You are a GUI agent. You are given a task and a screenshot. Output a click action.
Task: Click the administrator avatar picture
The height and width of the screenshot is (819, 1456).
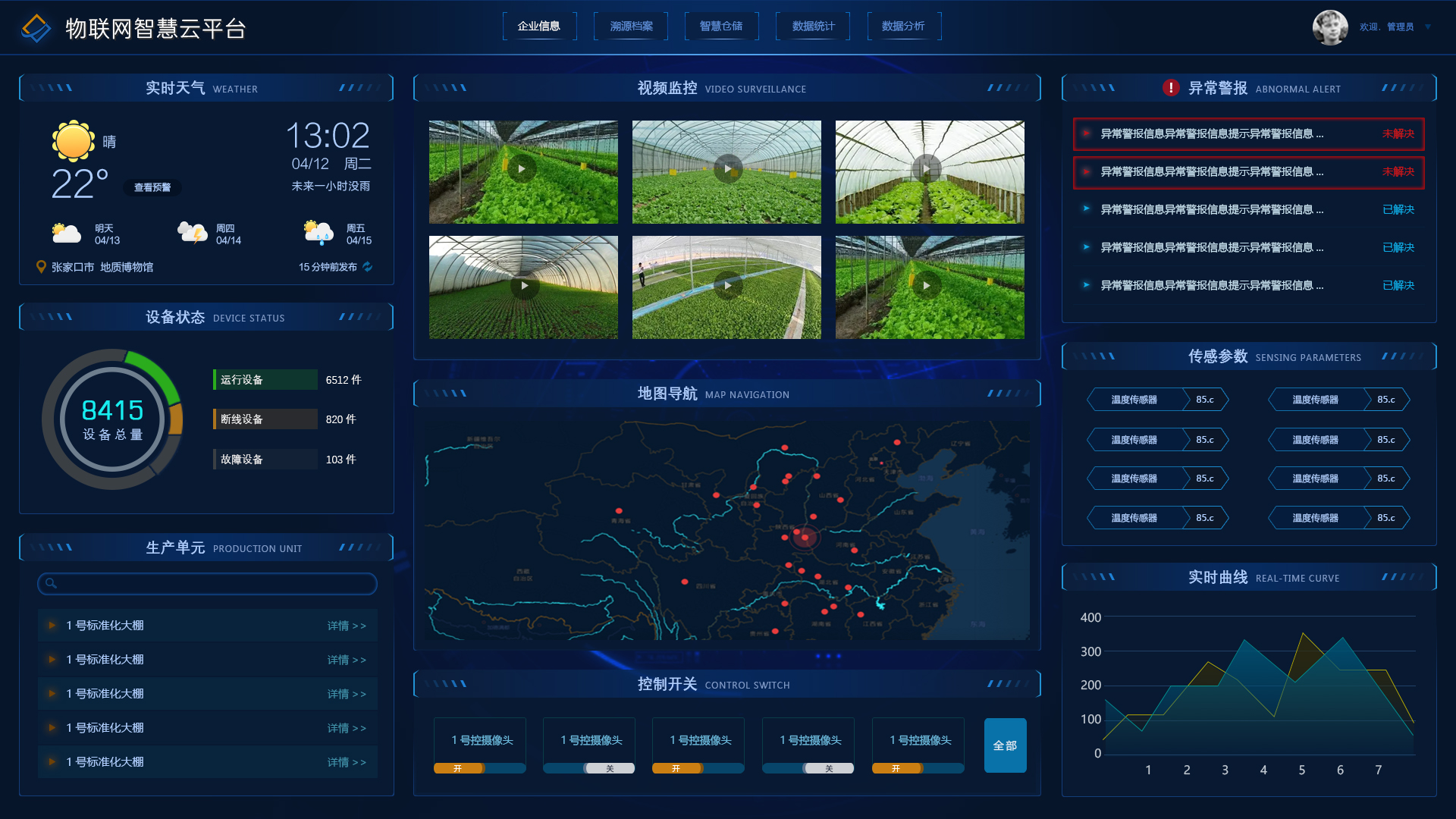click(1330, 27)
